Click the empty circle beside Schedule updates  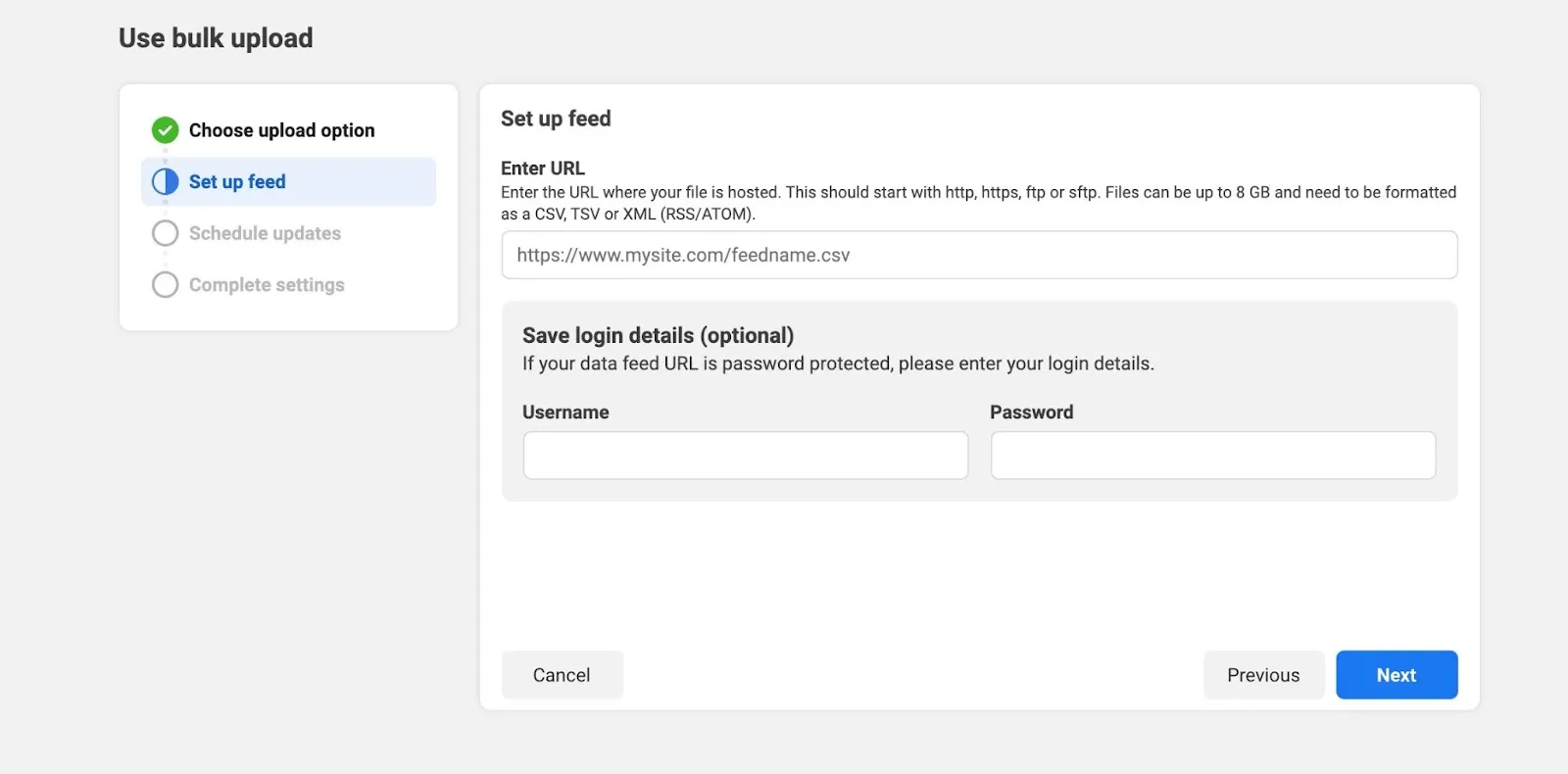(165, 233)
